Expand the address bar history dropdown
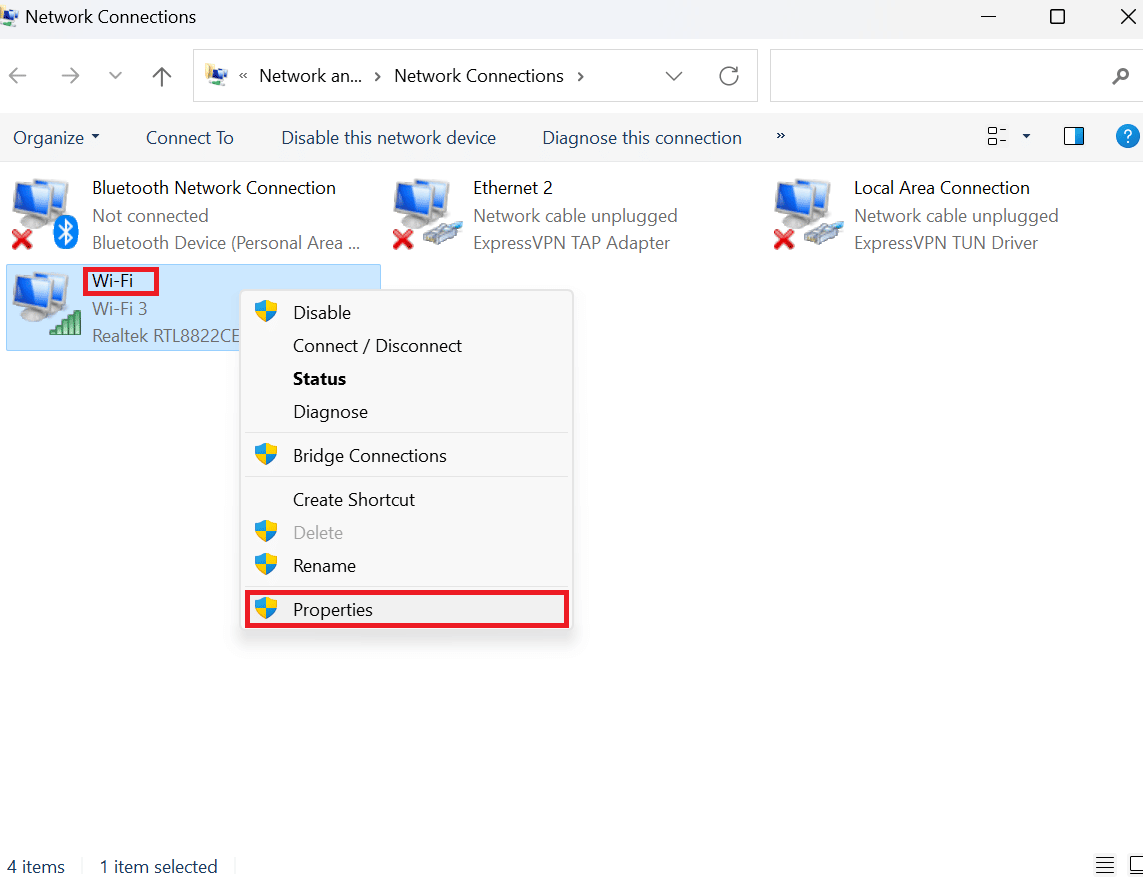 click(674, 76)
